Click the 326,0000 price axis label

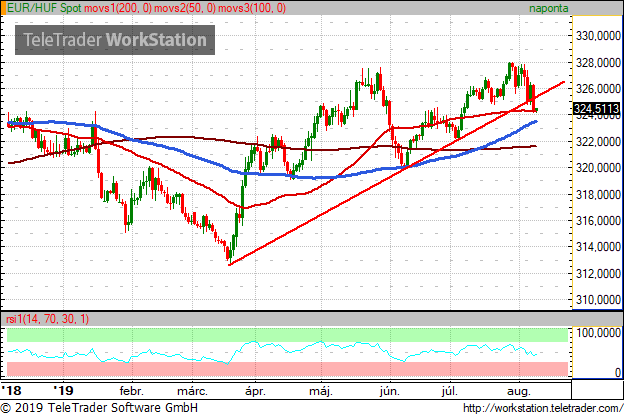[x=598, y=89]
